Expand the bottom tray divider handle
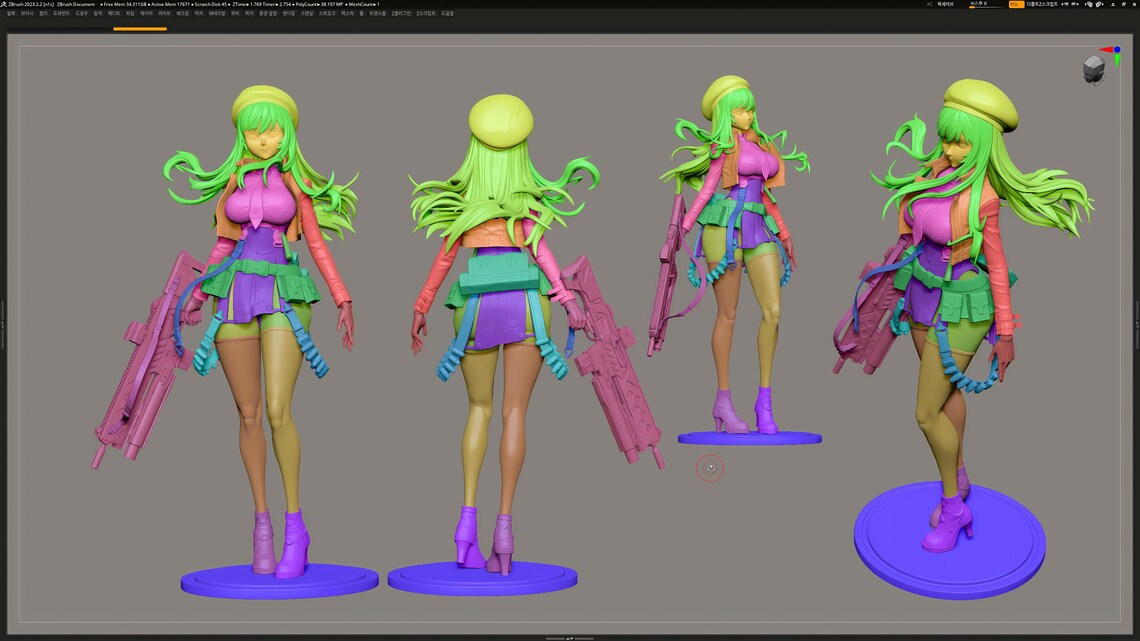The height and width of the screenshot is (641, 1140). pyautogui.click(x=569, y=637)
